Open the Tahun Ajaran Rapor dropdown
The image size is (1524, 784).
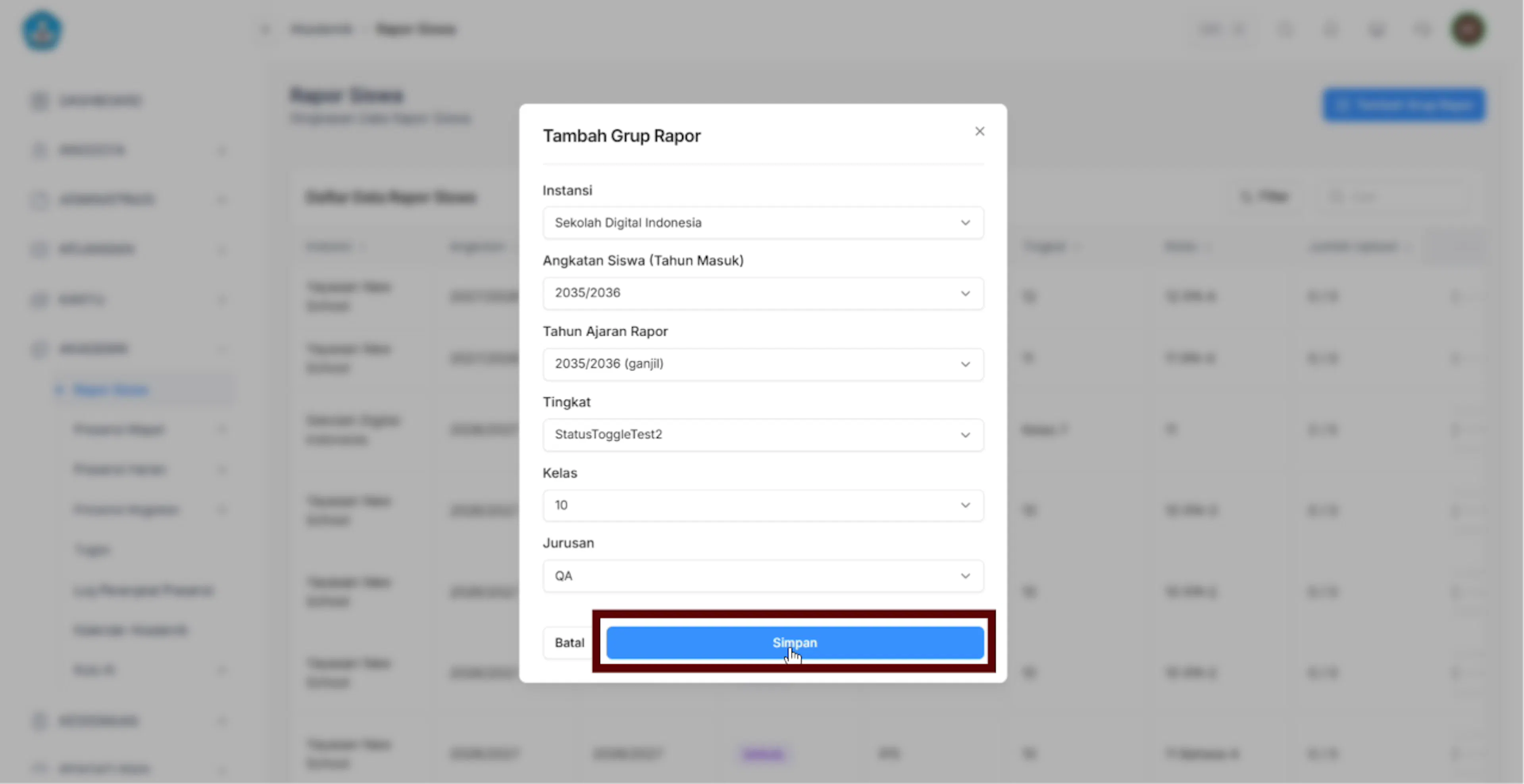[763, 364]
